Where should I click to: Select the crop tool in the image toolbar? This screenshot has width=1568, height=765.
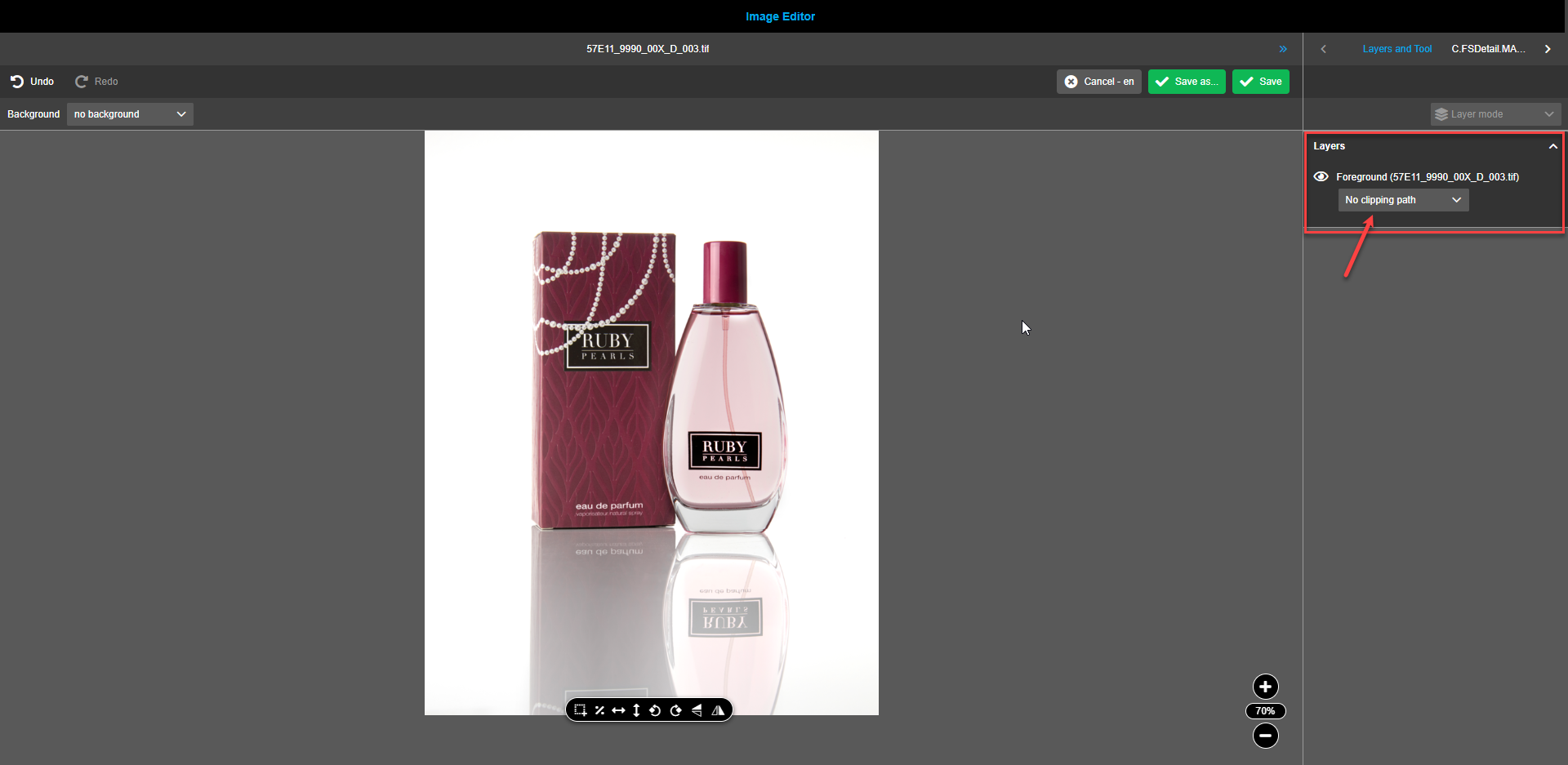click(581, 709)
